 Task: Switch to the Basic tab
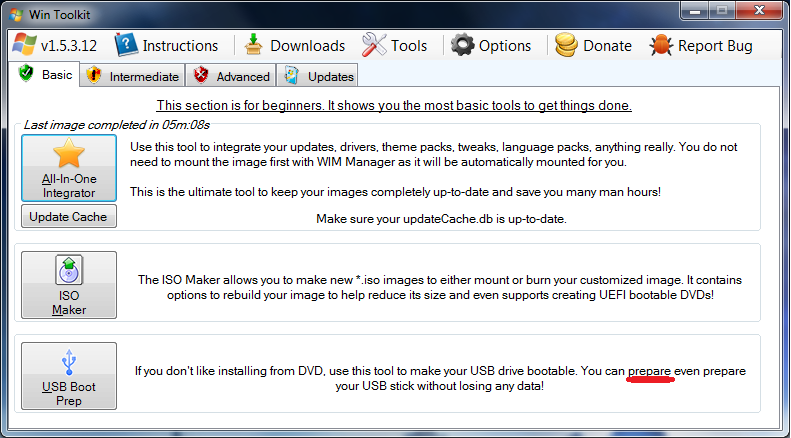[x=45, y=75]
